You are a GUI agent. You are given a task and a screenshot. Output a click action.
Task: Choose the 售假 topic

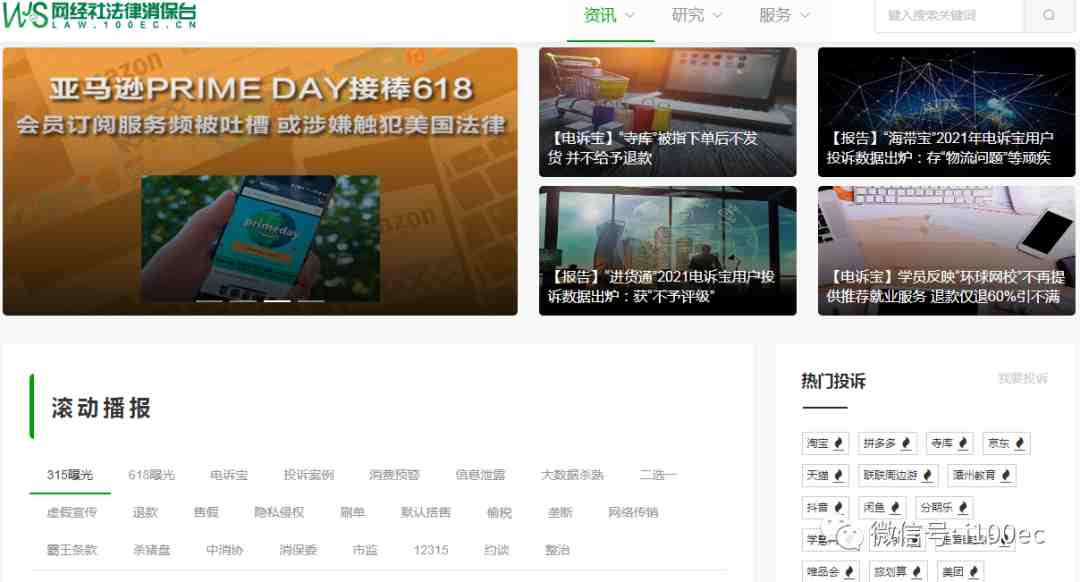pyautogui.click(x=206, y=512)
